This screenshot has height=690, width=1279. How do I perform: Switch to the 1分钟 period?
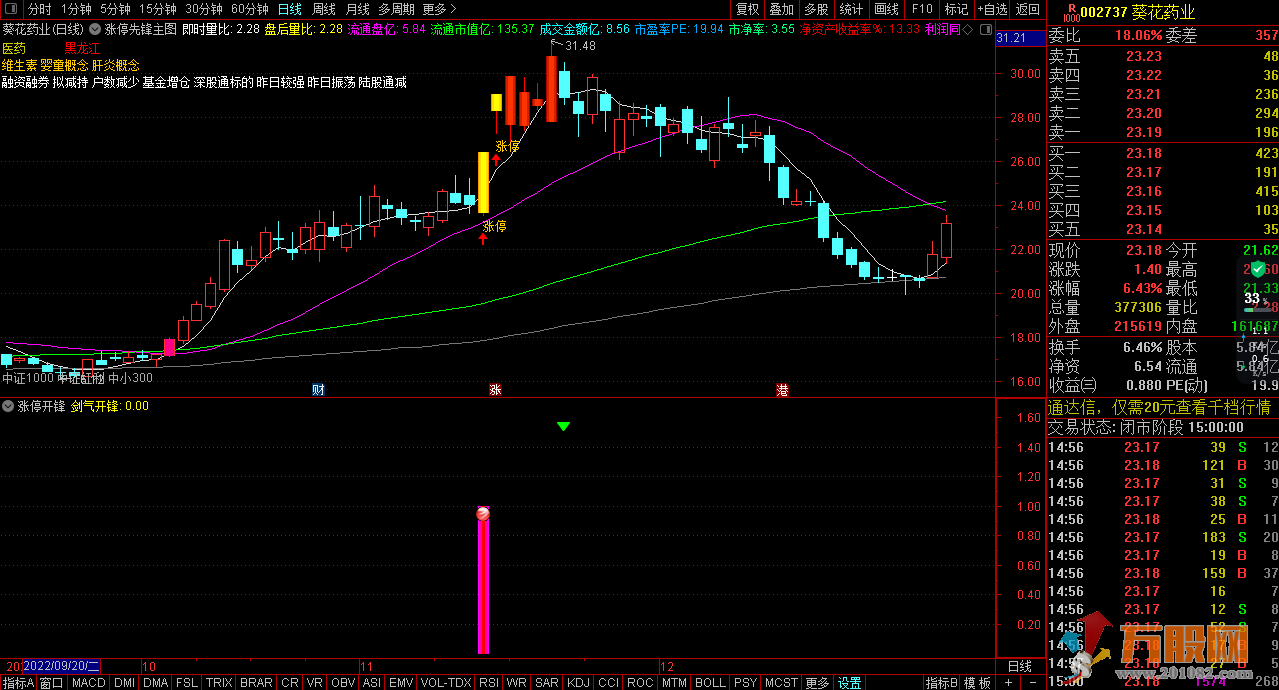(x=76, y=9)
